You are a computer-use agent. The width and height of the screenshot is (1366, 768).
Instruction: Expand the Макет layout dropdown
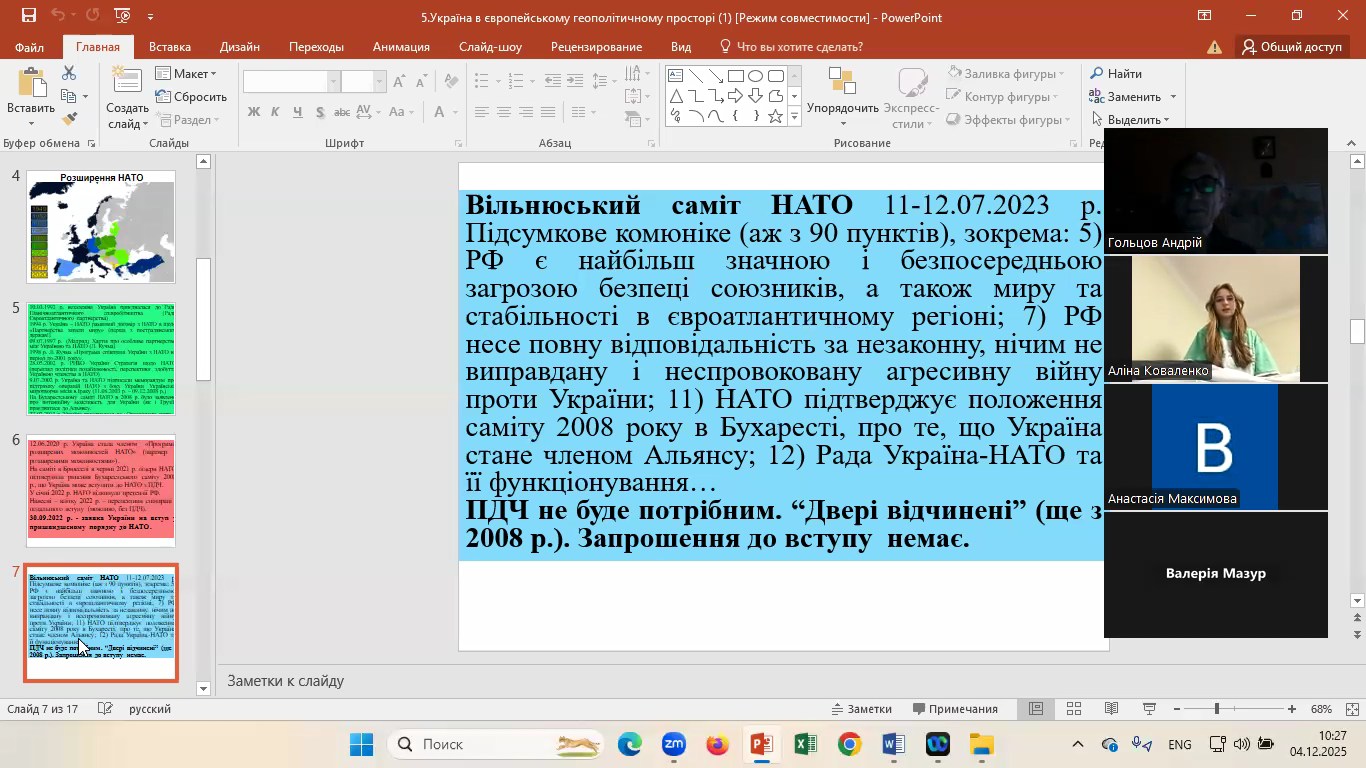187,74
